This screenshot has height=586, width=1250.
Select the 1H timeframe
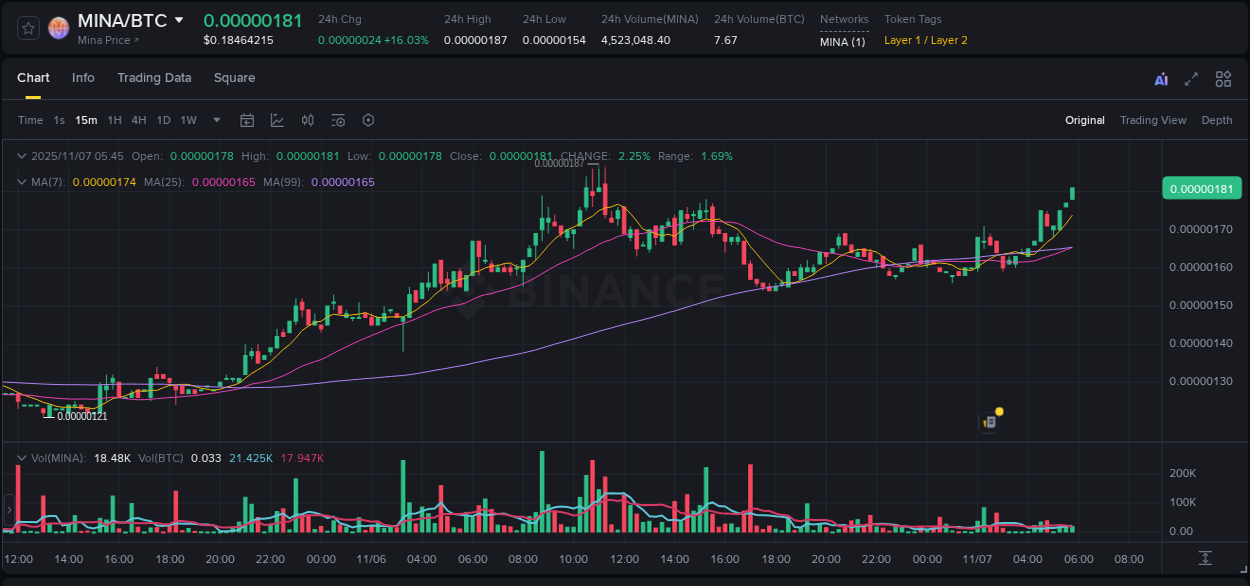114,119
